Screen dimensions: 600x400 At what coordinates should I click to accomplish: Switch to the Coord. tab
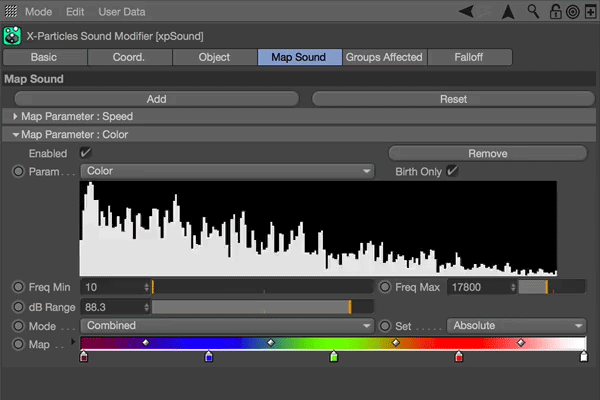(129, 57)
